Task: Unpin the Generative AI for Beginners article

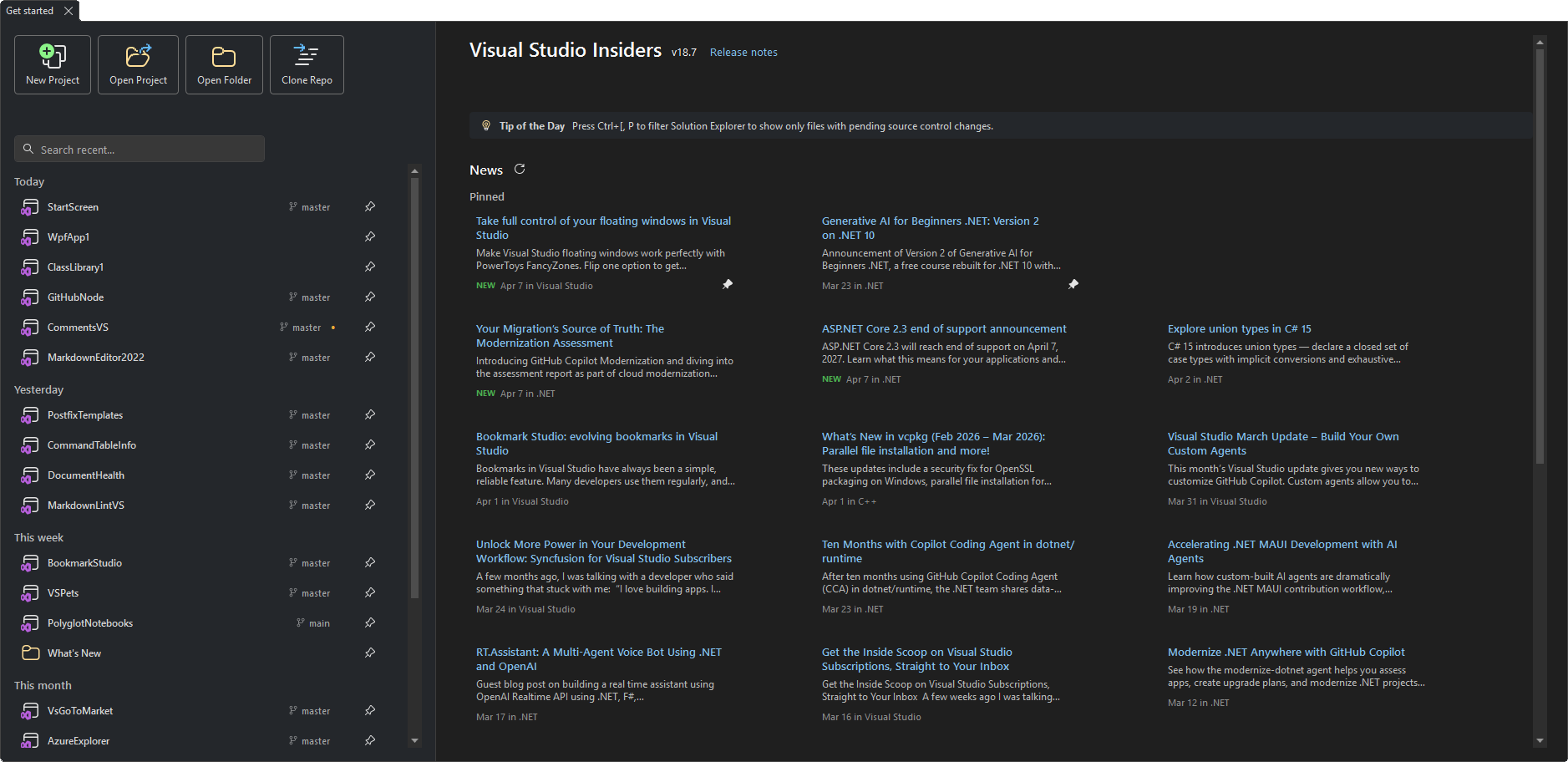Action: tap(1074, 284)
